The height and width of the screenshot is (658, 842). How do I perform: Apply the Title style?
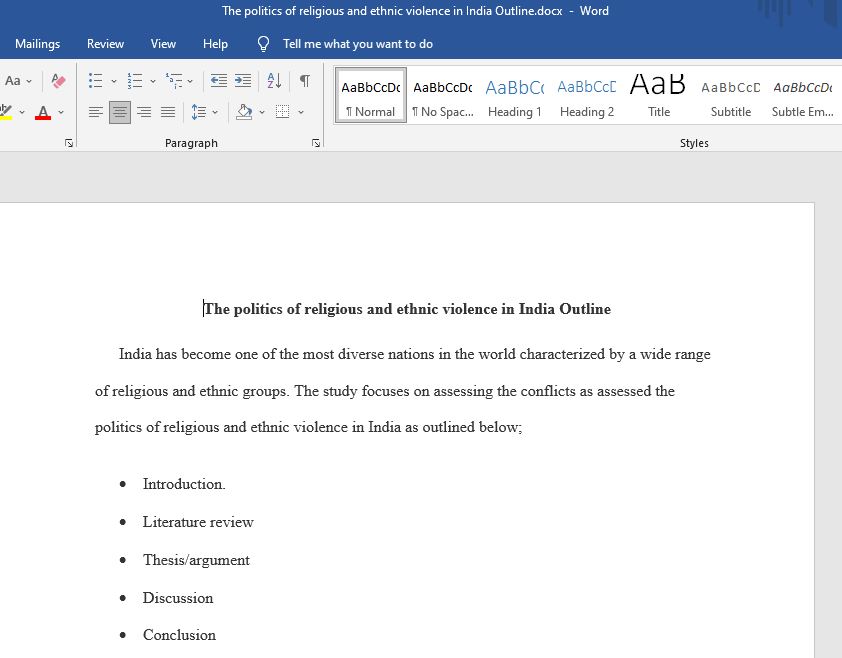click(x=658, y=96)
